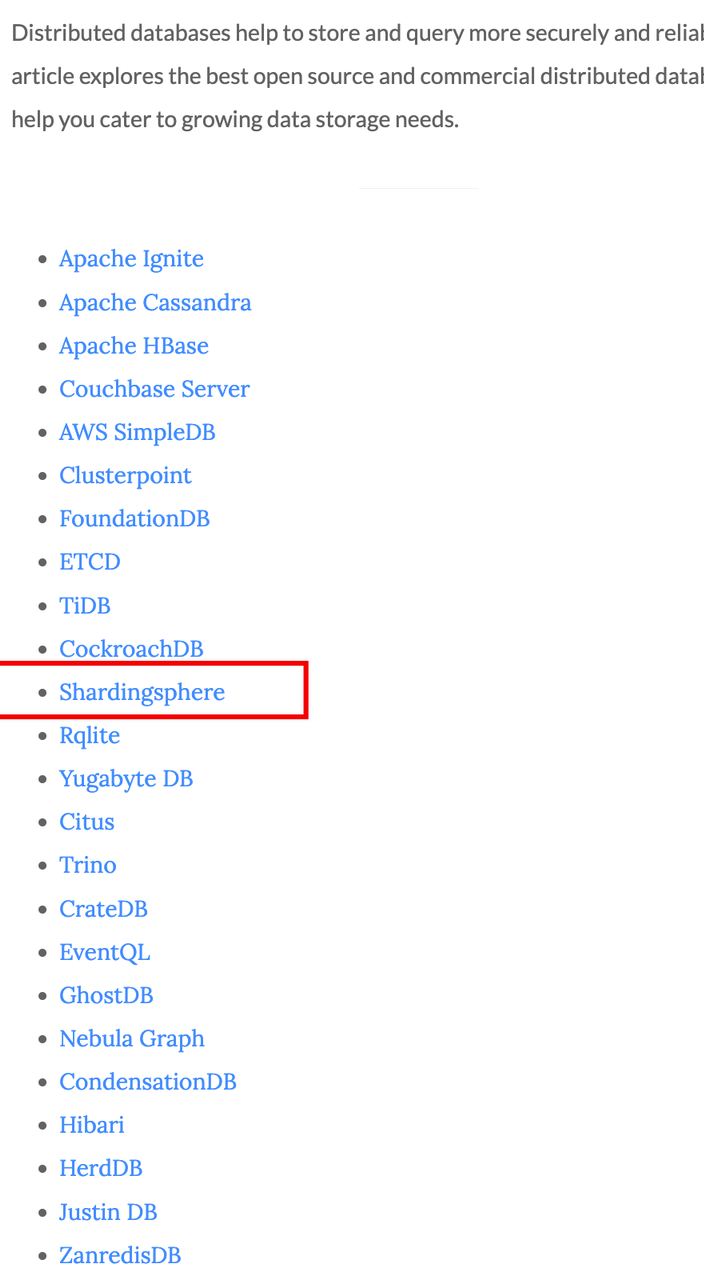Click the FoundationDB link
Screen dimensions: 704x1280
pos(134,519)
